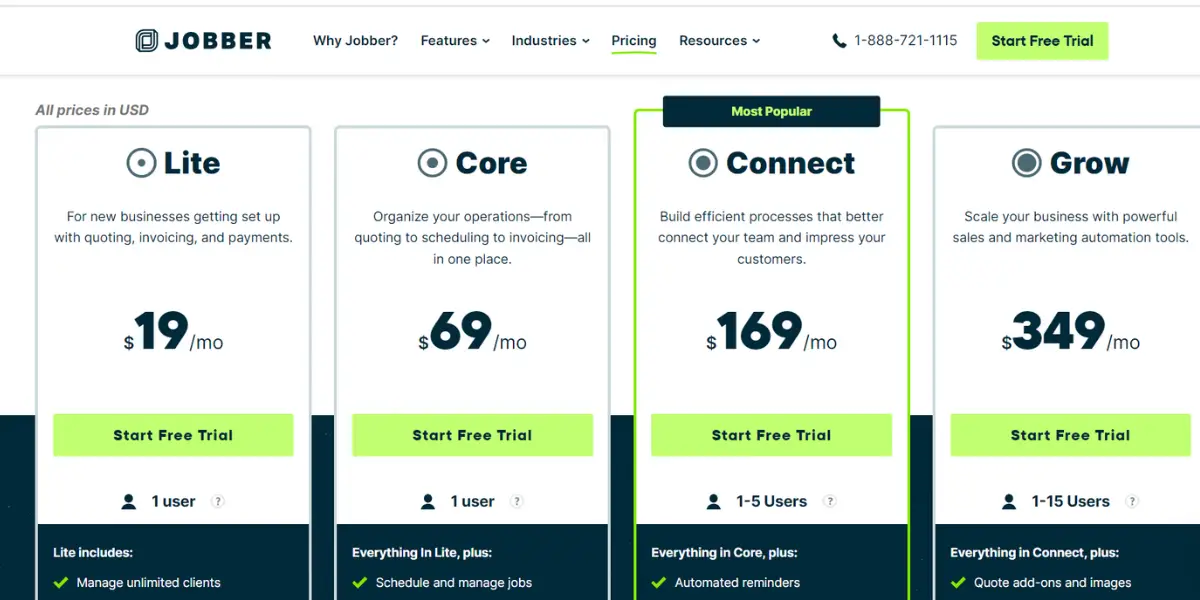
Task: Click the phone icon beside 1-888-721-1115
Action: (839, 41)
